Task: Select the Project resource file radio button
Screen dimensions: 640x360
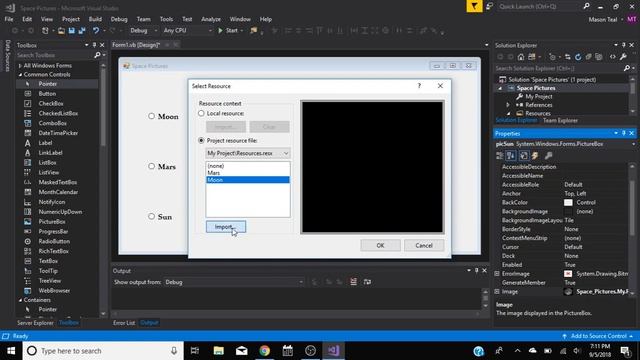Action: click(x=201, y=140)
